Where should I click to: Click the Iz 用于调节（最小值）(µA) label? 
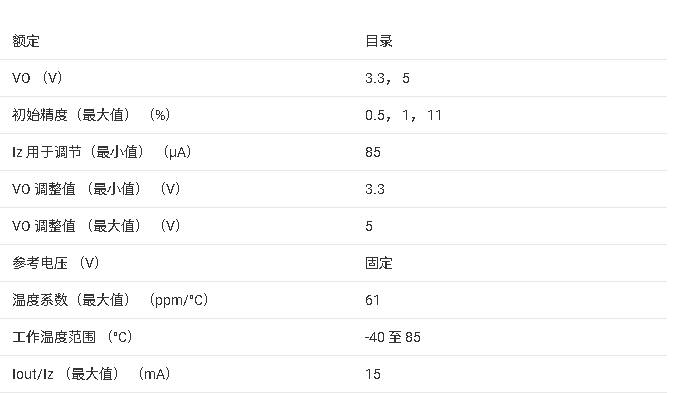pos(101,152)
